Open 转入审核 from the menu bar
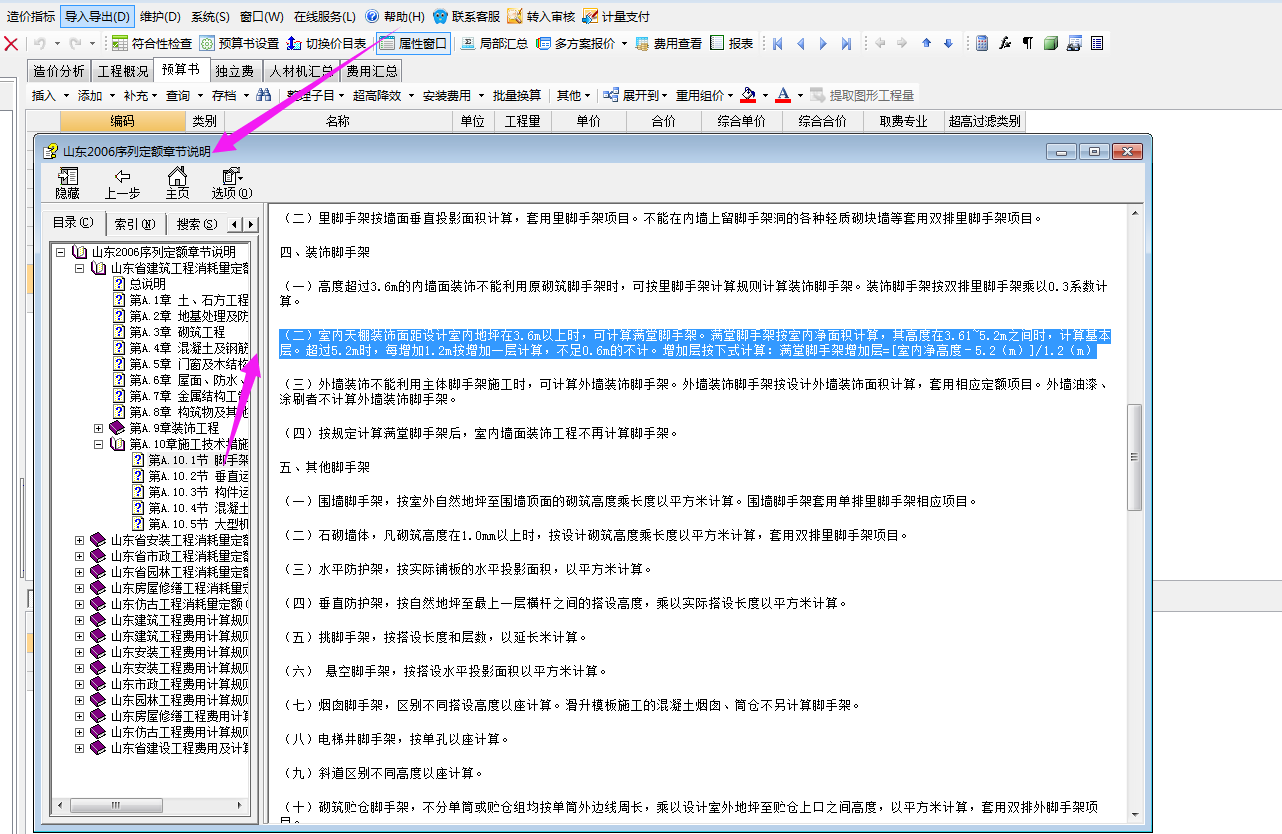Viewport: 1282px width, 834px height. [540, 16]
